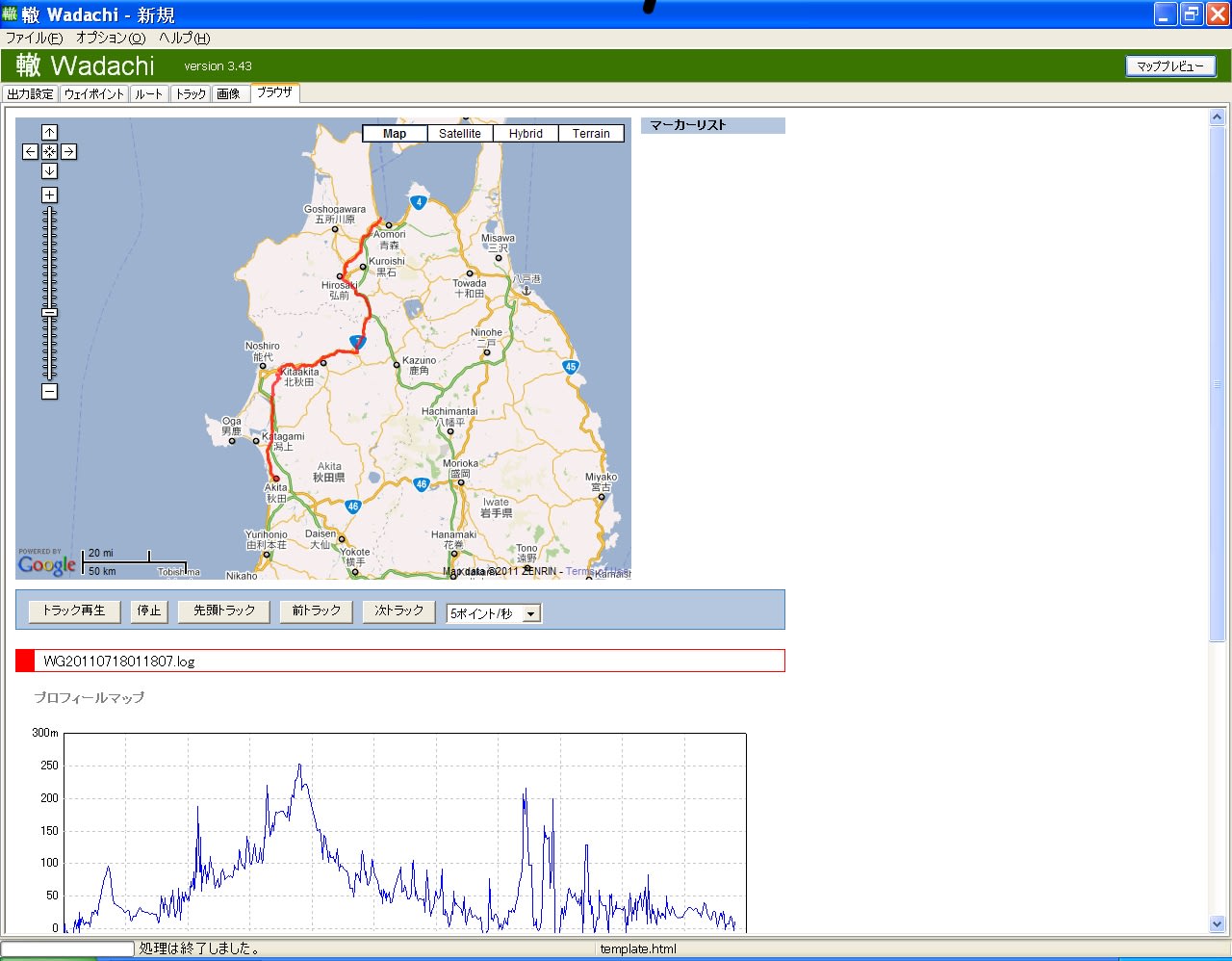Click the Google logo on the map
Screen dimensions: 1232x961
(46, 564)
